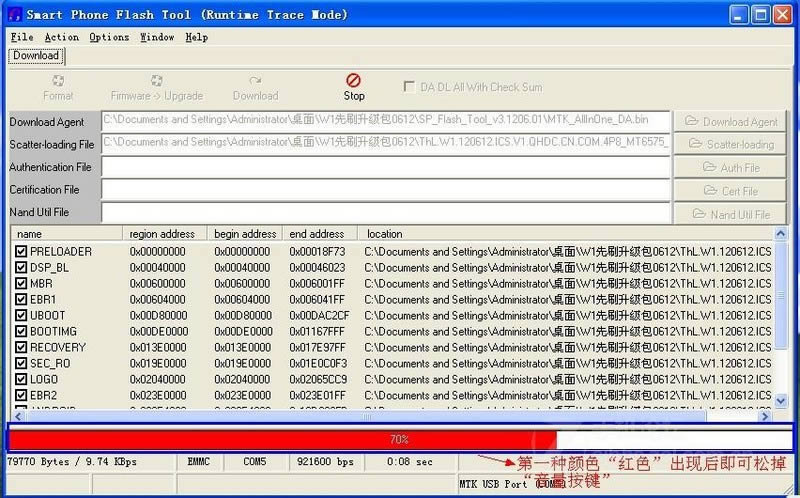This screenshot has width=800, height=498.
Task: Click the red Stop icon
Action: tap(354, 80)
